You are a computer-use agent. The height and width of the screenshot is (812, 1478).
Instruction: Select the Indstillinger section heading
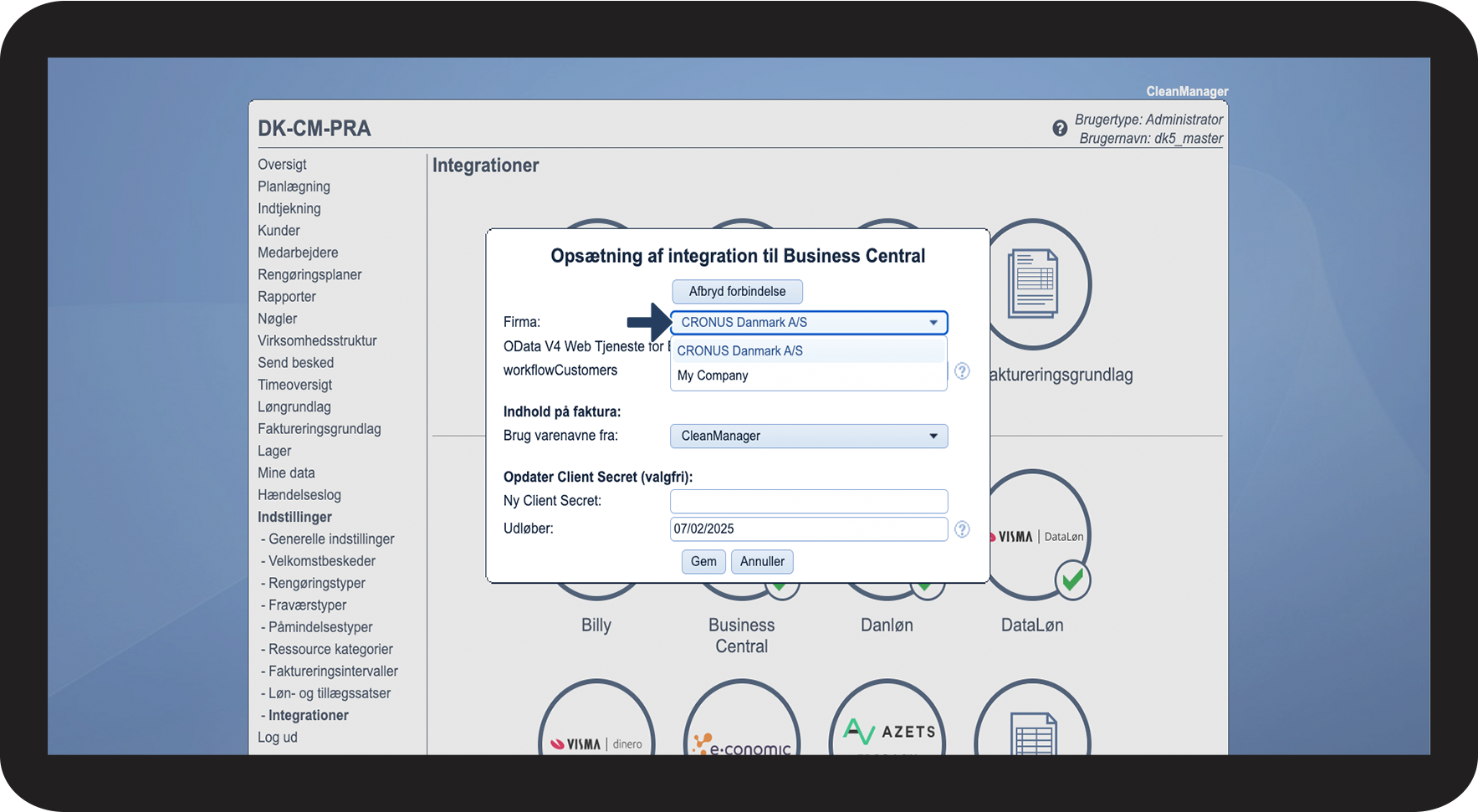tap(294, 518)
